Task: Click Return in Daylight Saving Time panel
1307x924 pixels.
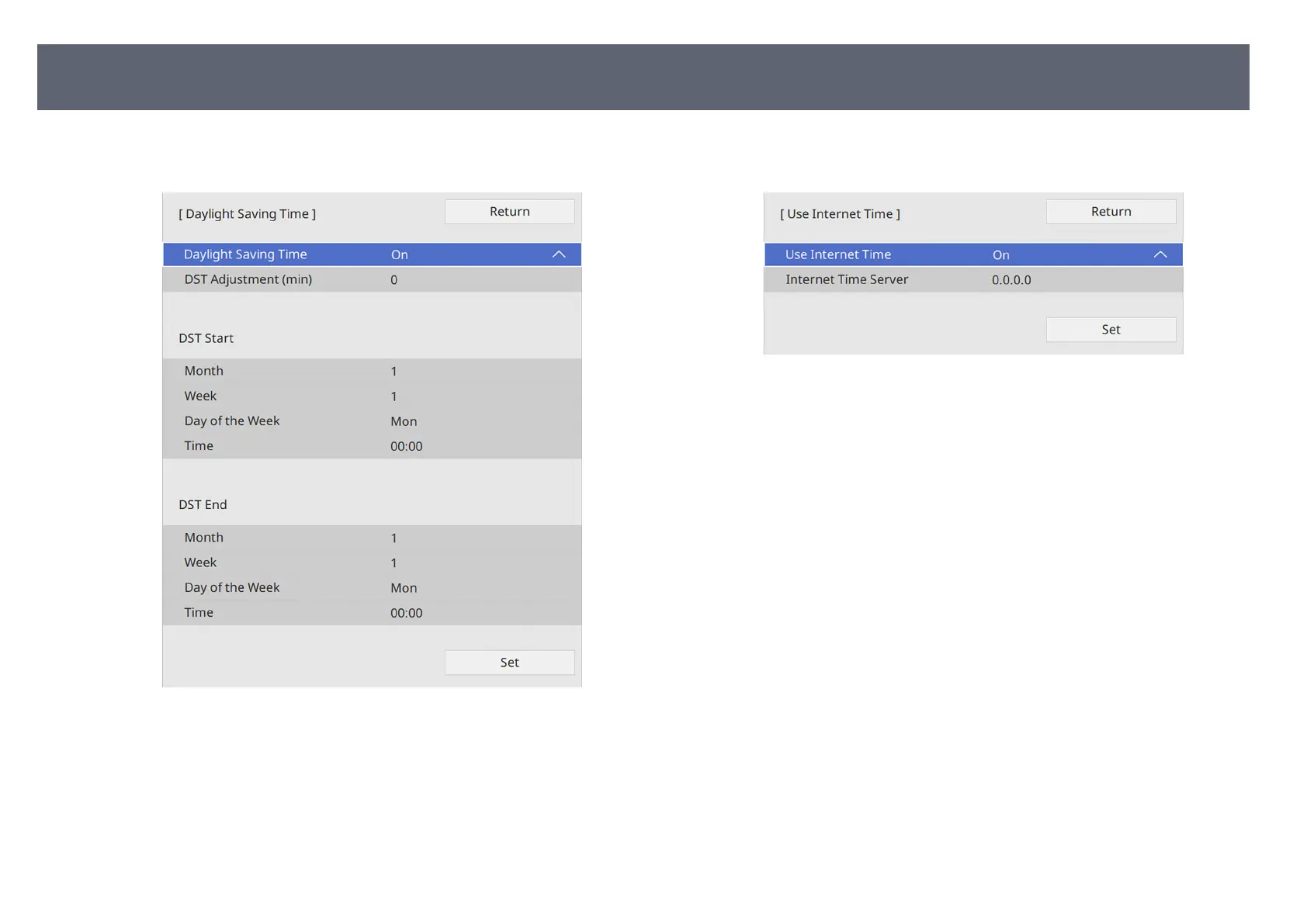Action: coord(509,212)
